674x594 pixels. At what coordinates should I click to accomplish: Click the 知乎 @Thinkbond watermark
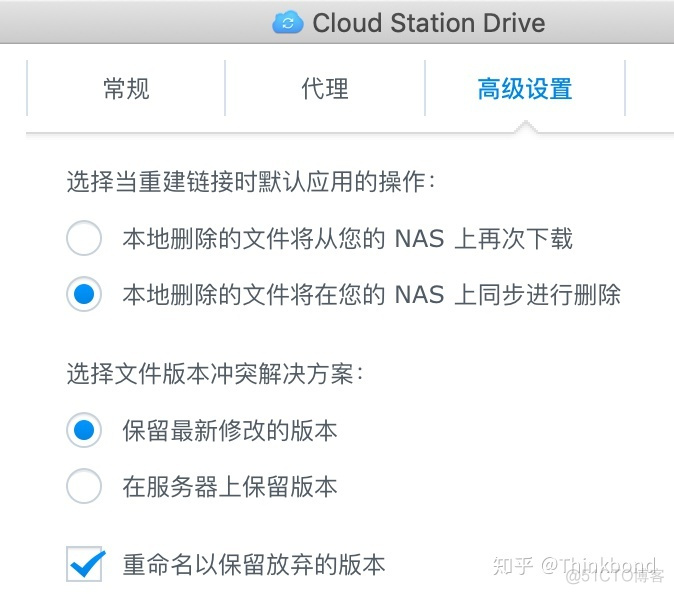coord(583,564)
